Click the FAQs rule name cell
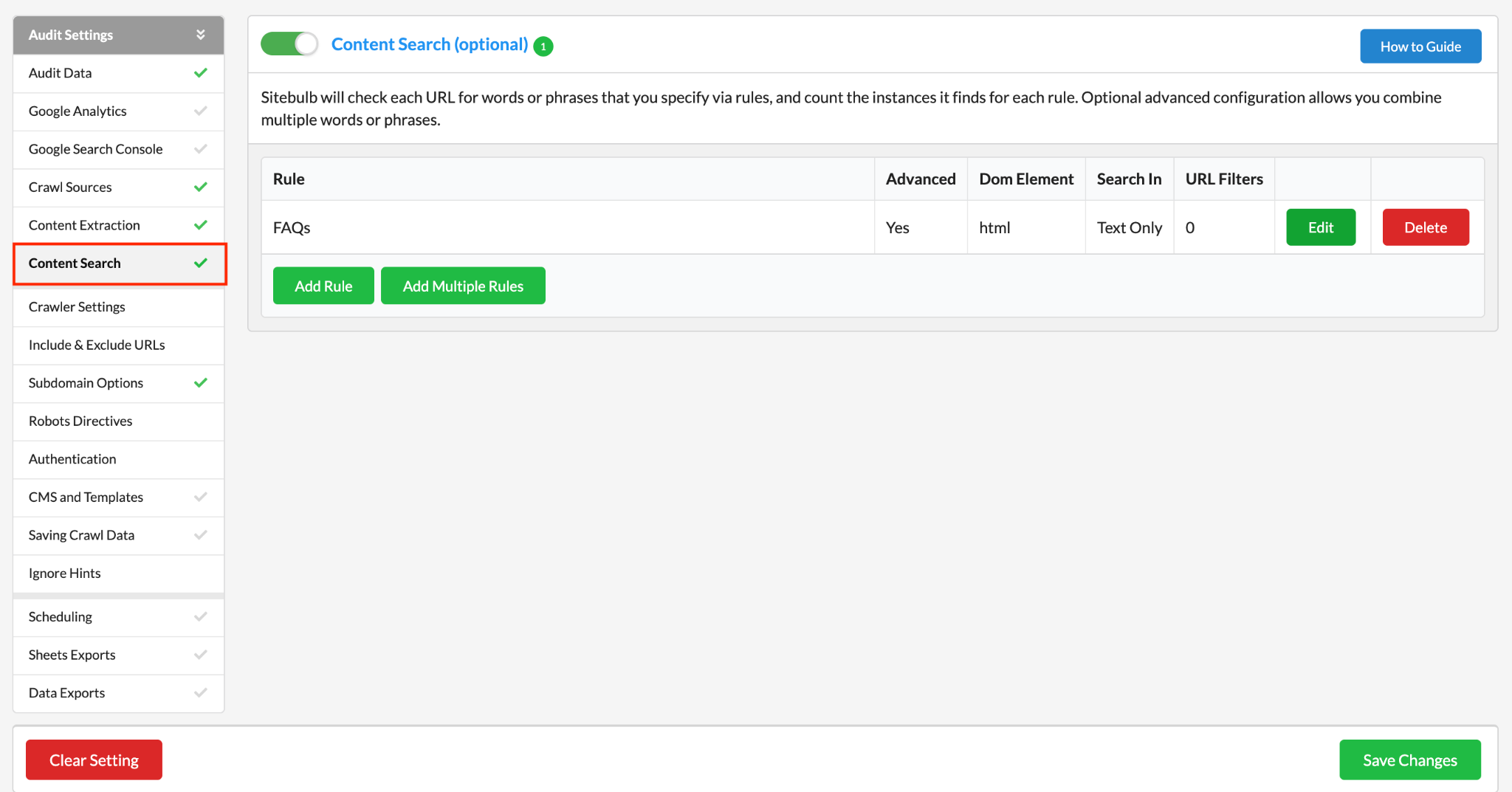 pyautogui.click(x=568, y=227)
